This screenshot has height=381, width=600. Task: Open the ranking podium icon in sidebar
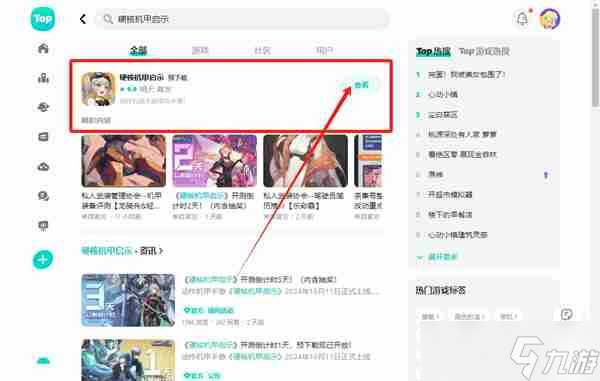point(43,78)
